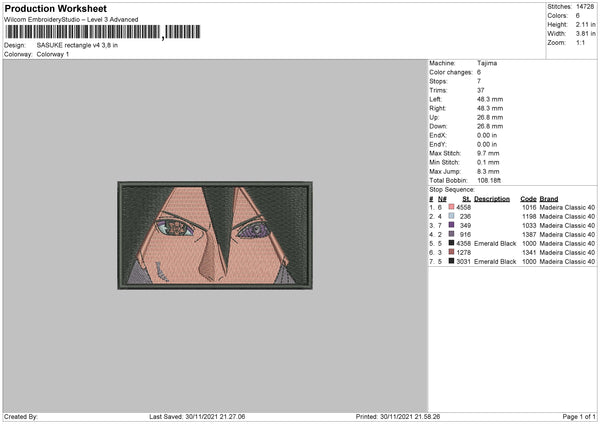Click the Trims value '37'
Image resolution: width=600 pixels, height=424 pixels.
[481, 90]
